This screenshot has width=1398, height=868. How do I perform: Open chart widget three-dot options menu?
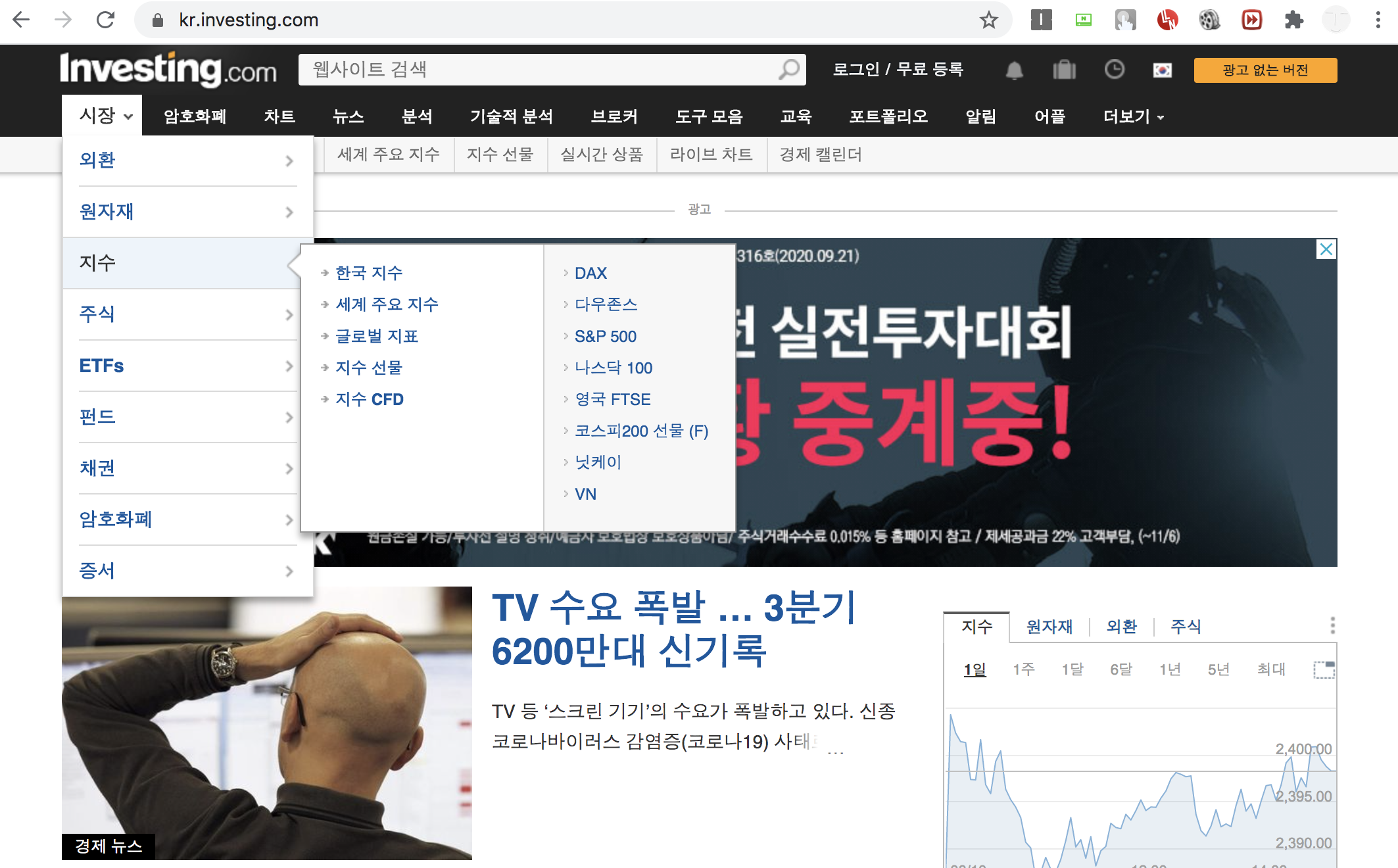1332,625
